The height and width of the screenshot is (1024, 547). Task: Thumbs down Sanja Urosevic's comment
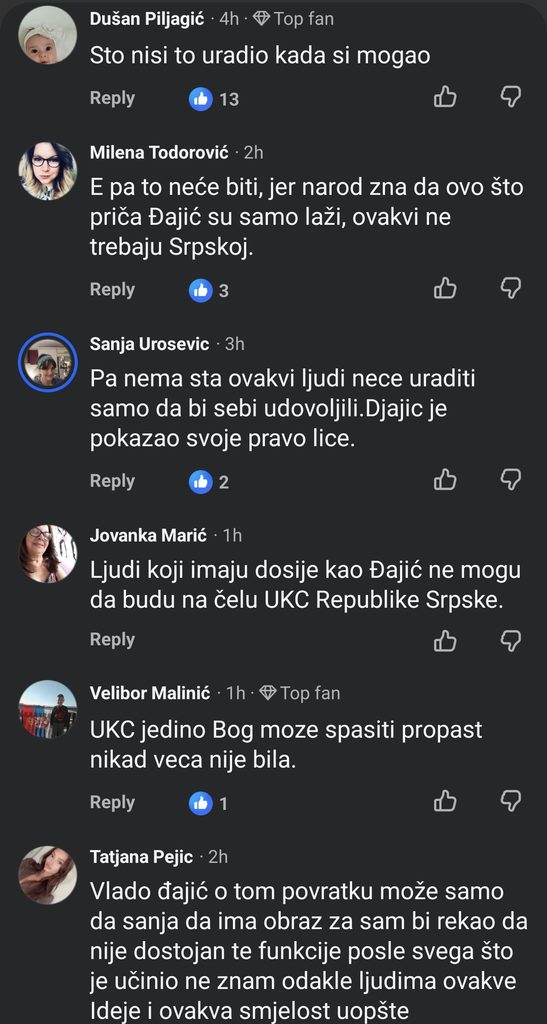click(x=510, y=479)
